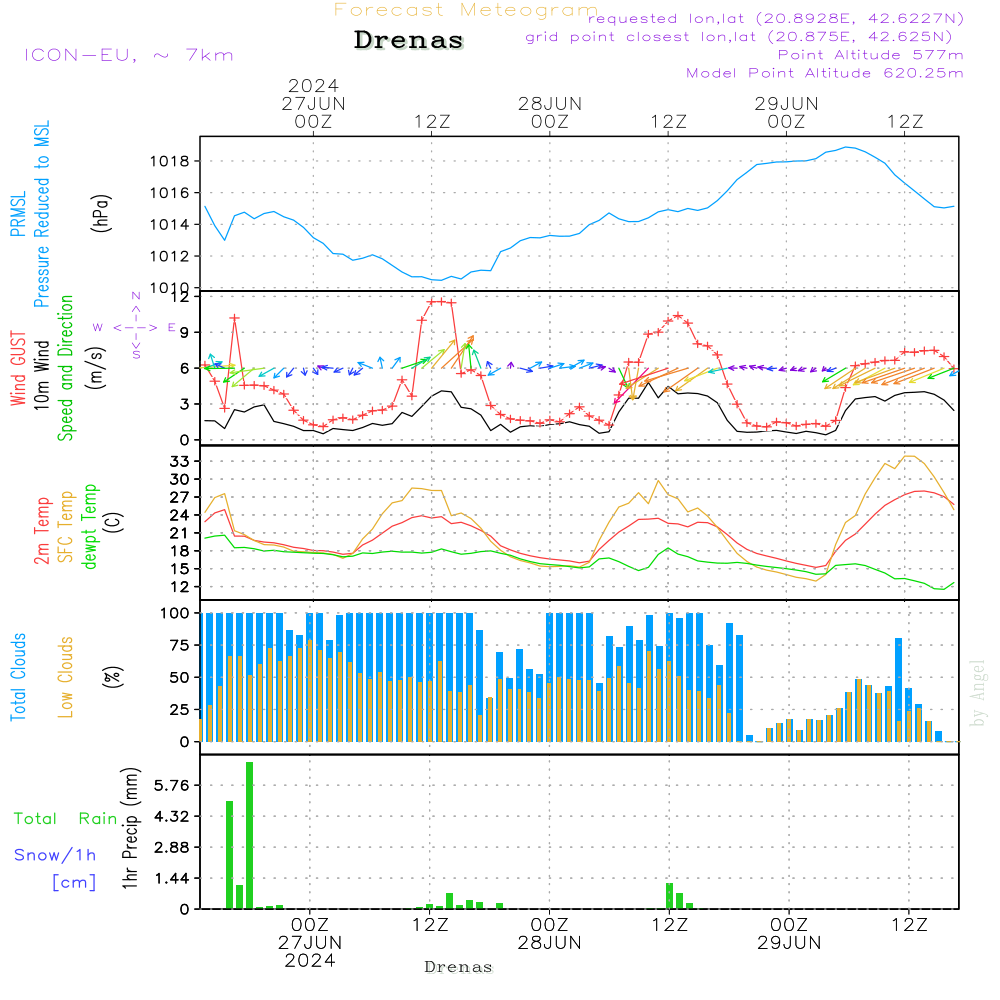
Task: Click the 29JUN 00Z label on top axis
Action: coord(786,112)
